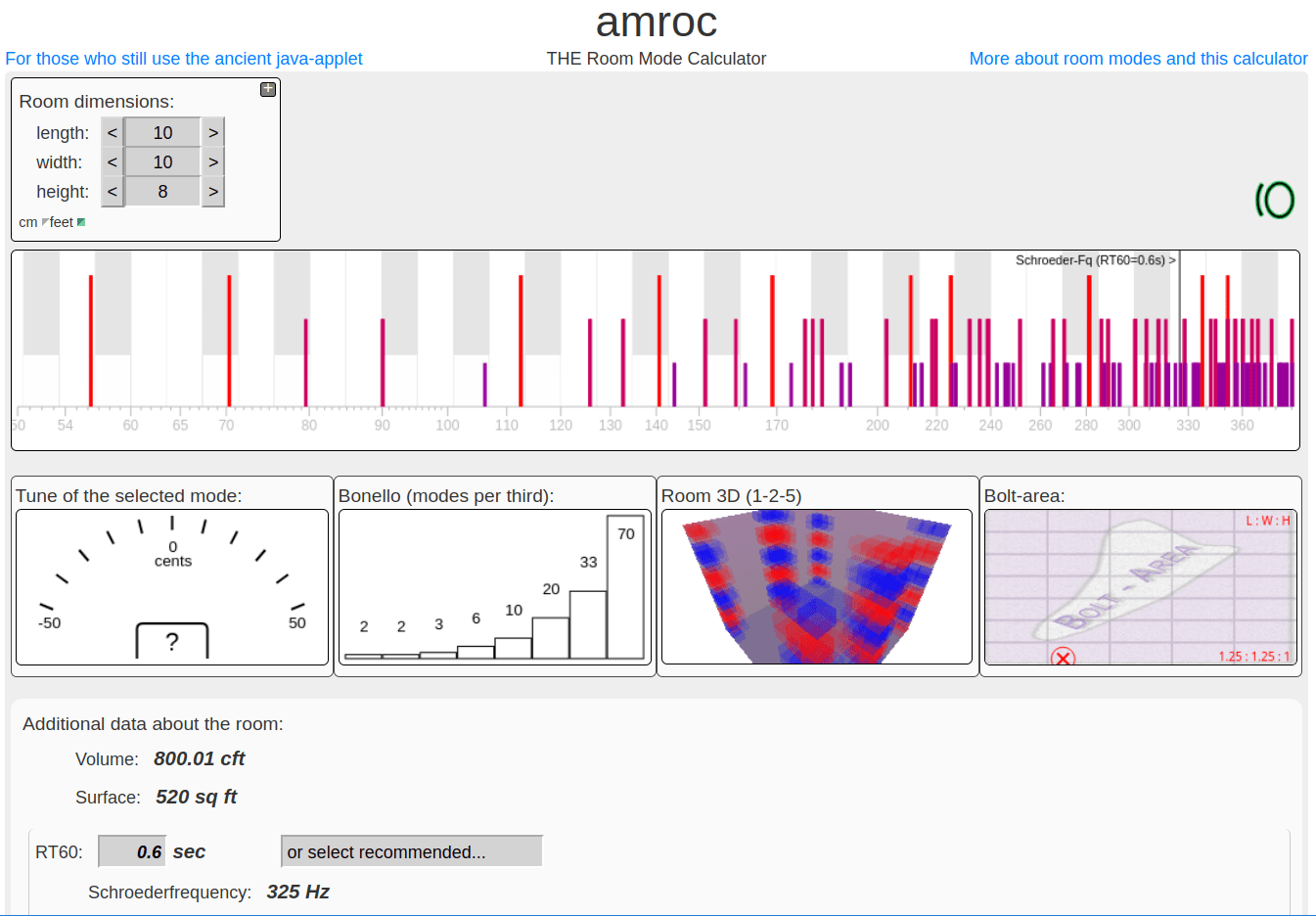Increase the room width value
1316x916 pixels.
213,161
